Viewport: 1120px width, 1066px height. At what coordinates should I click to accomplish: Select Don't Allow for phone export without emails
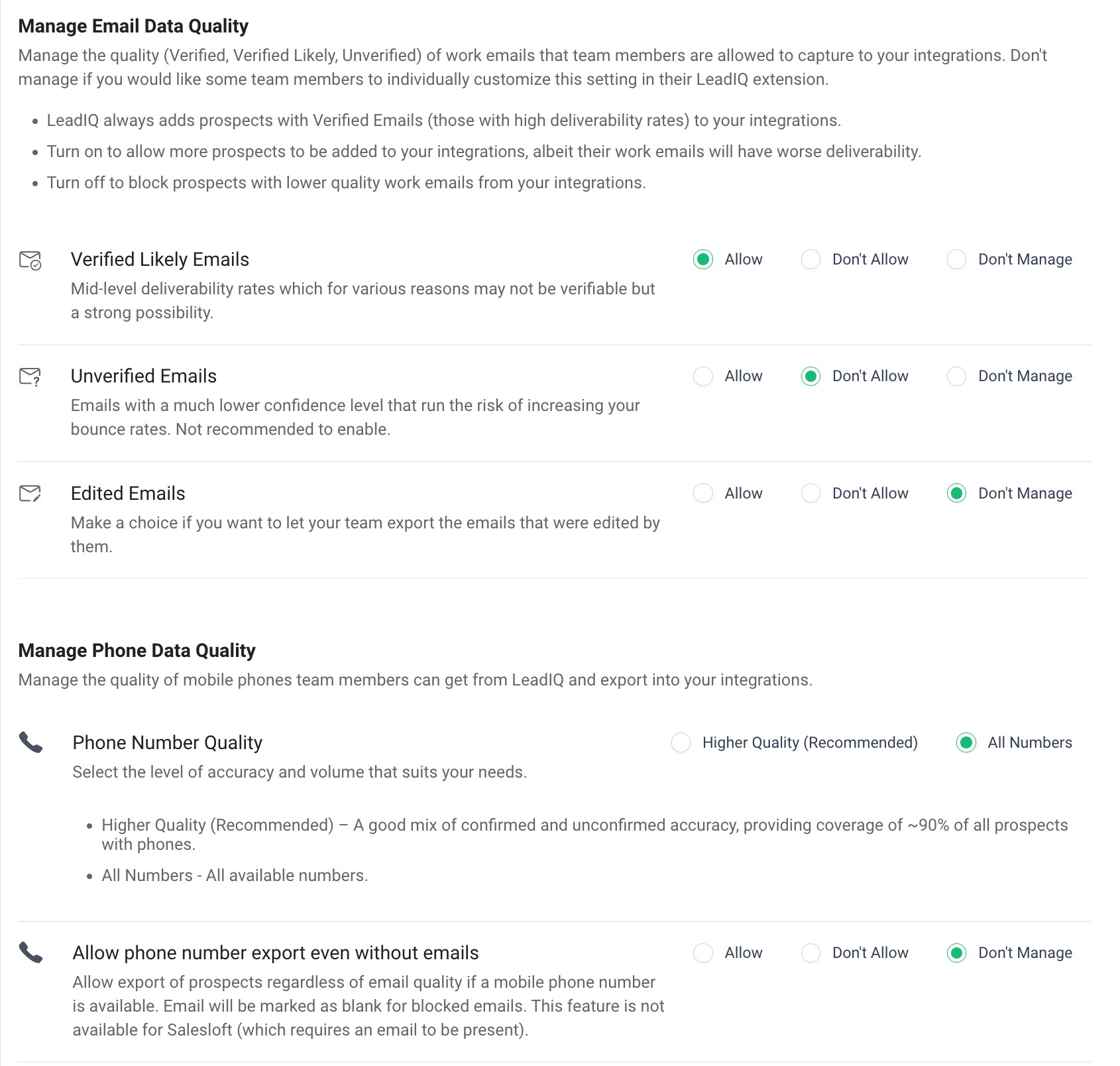point(811,953)
